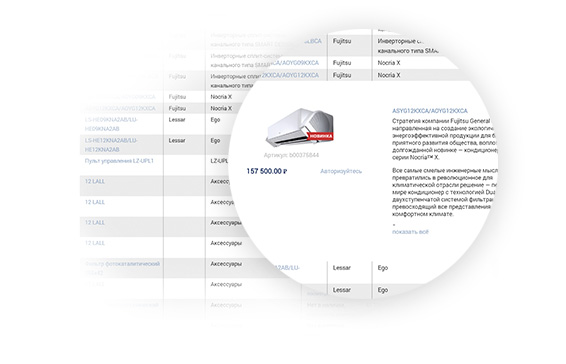Click the Авторизуйтесь link
This screenshot has width=566, height=364.
(x=341, y=171)
